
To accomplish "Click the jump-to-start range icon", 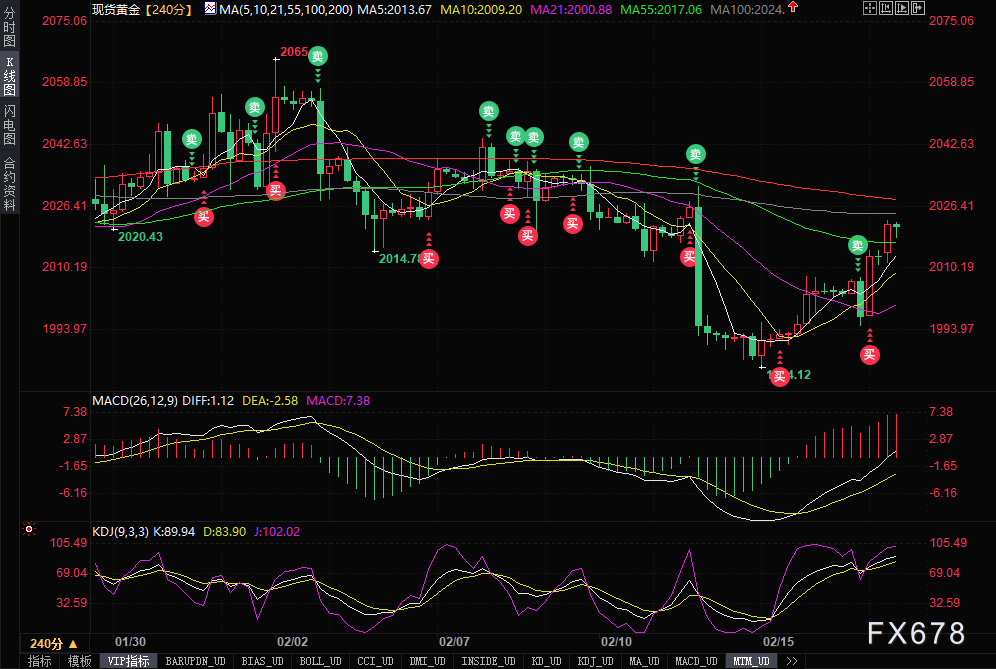I will (885, 8).
